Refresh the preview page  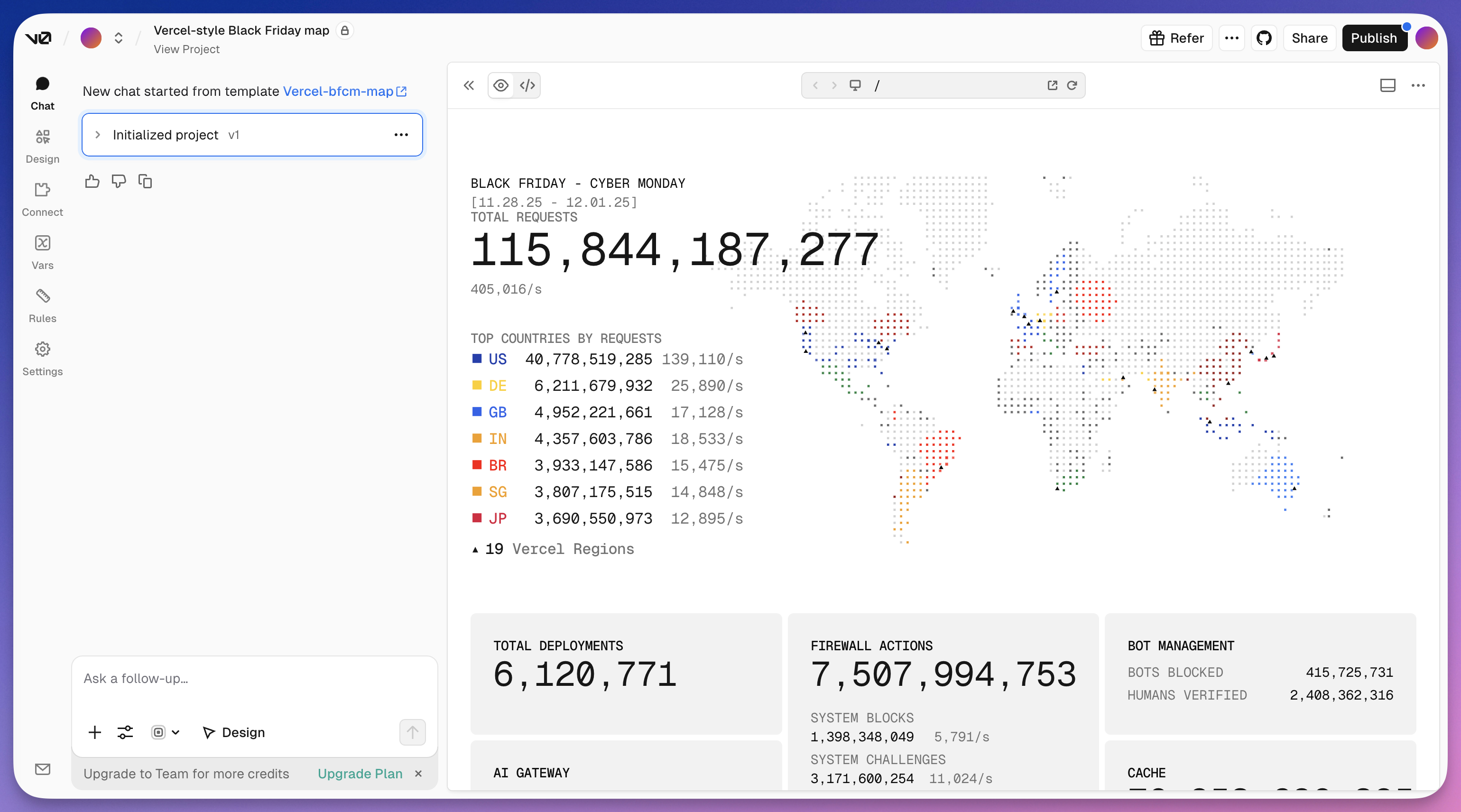(1072, 86)
